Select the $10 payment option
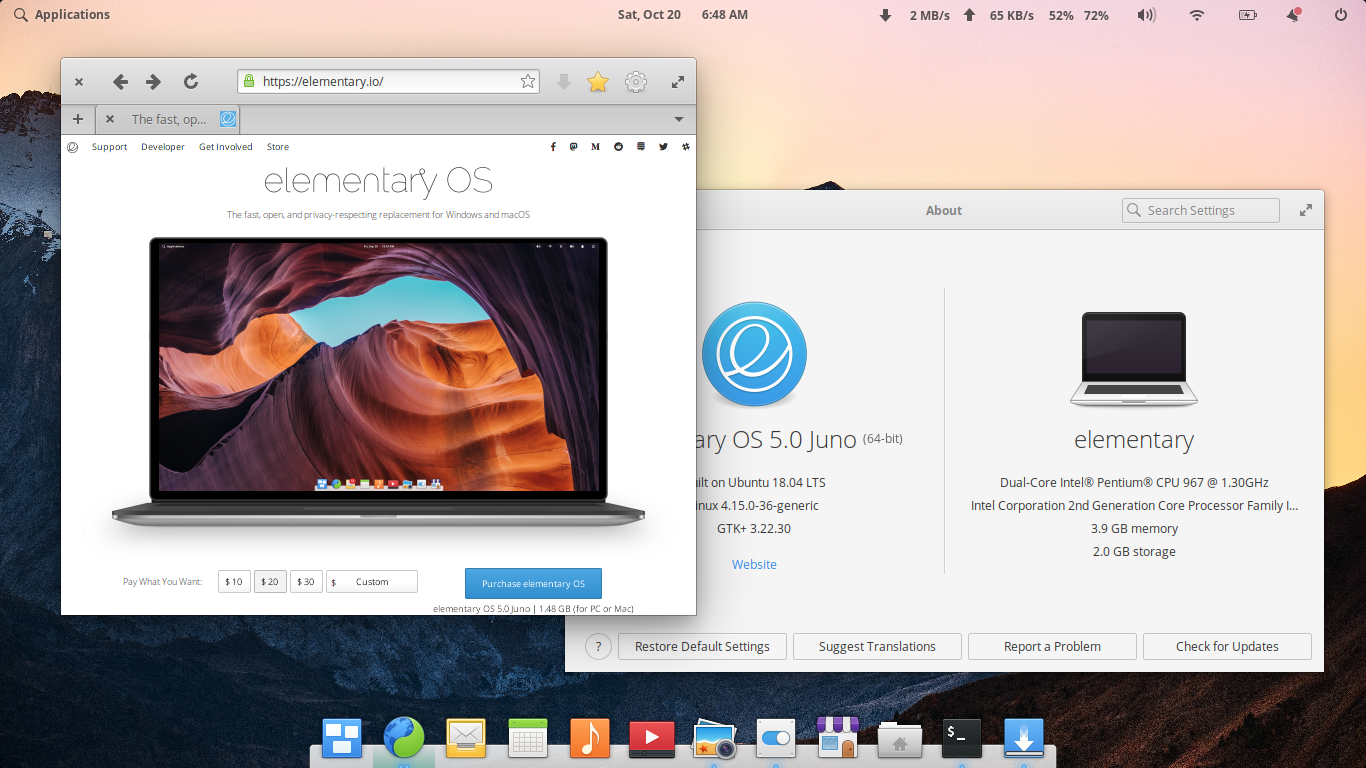The width and height of the screenshot is (1366, 768). (x=234, y=581)
